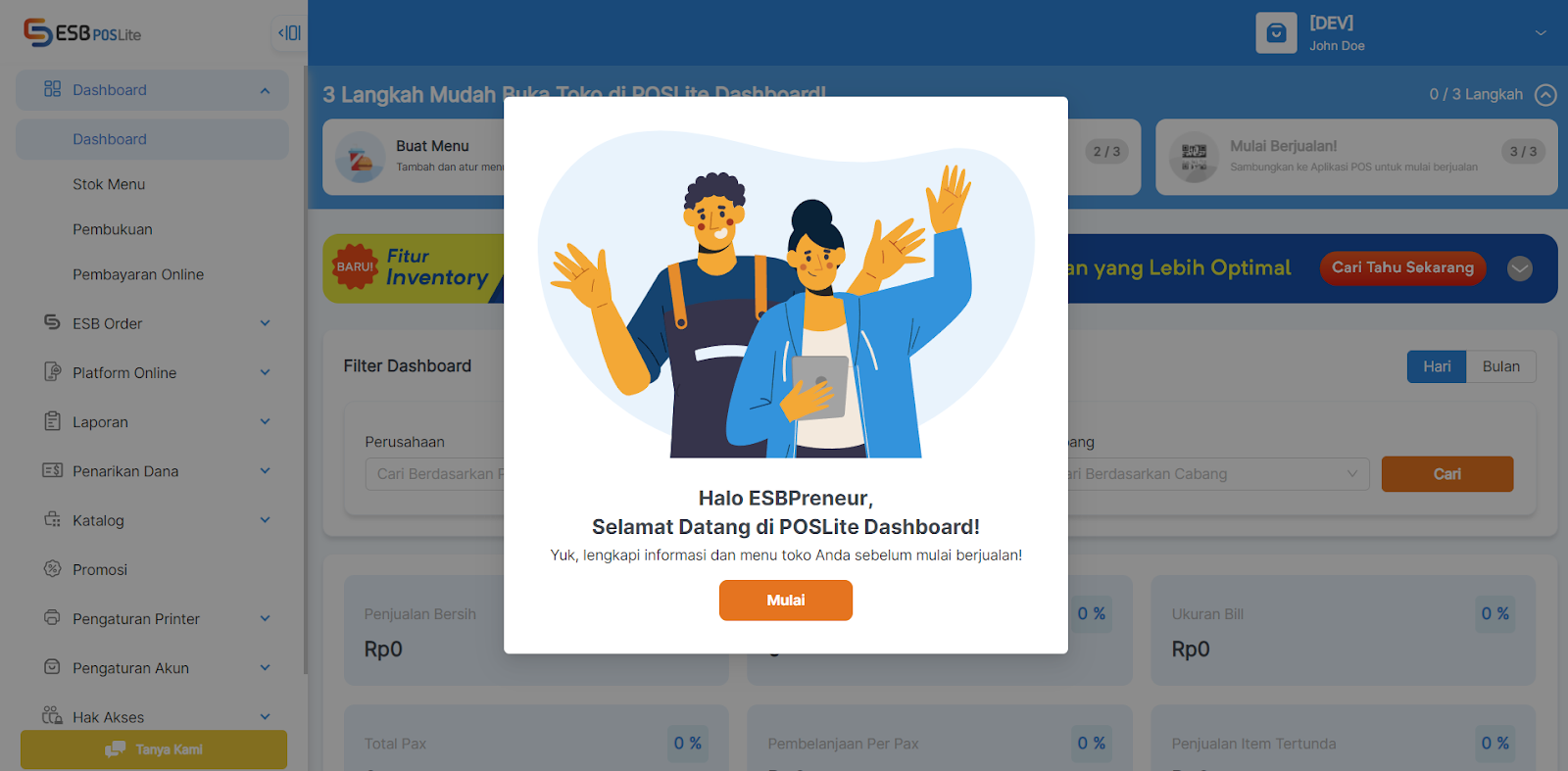Collapse the sidebar with the toggle icon
The width and height of the screenshot is (1568, 771).
pyautogui.click(x=289, y=33)
